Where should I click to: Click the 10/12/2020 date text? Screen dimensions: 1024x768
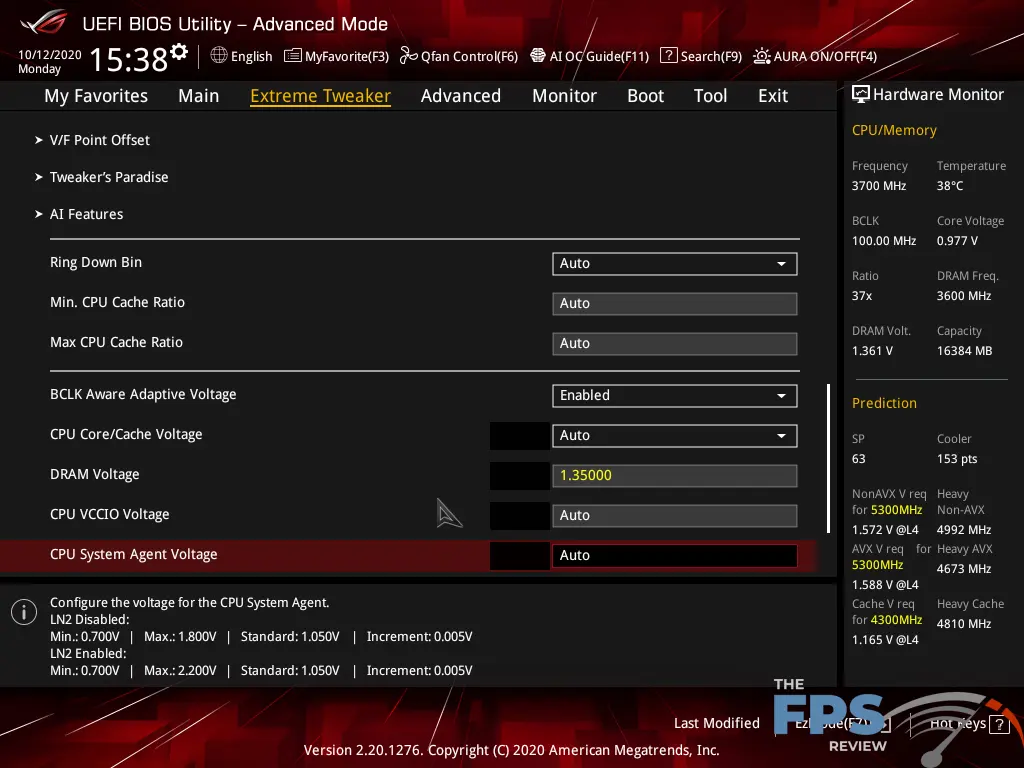click(50, 54)
